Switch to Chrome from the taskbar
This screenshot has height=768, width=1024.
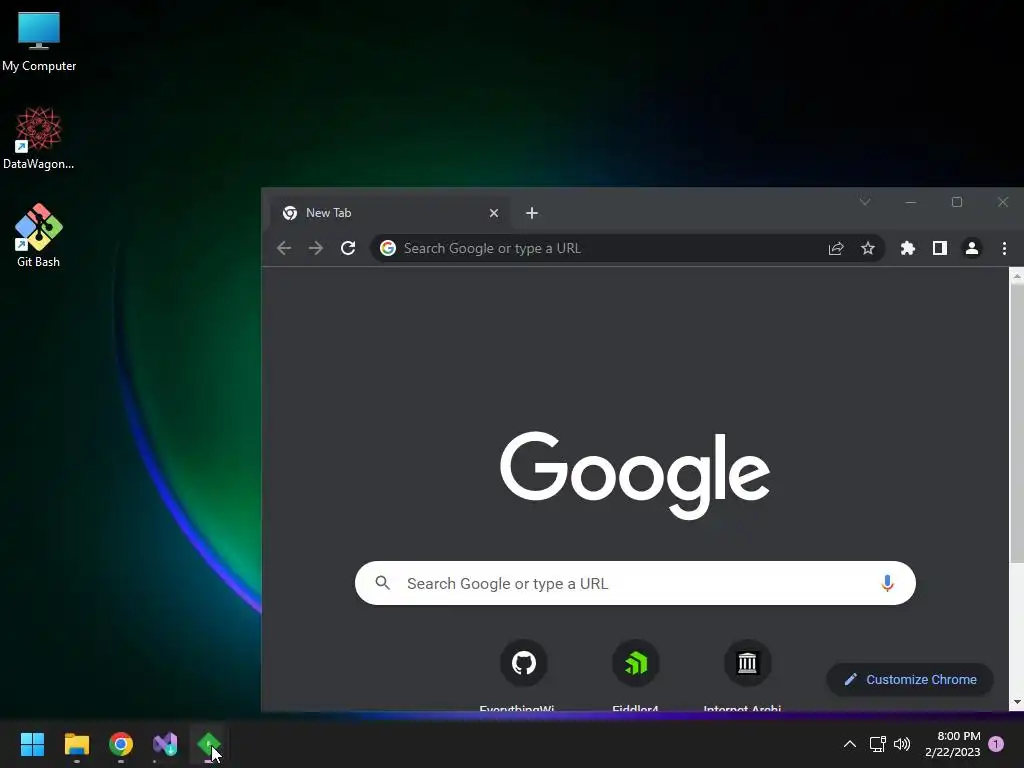121,744
